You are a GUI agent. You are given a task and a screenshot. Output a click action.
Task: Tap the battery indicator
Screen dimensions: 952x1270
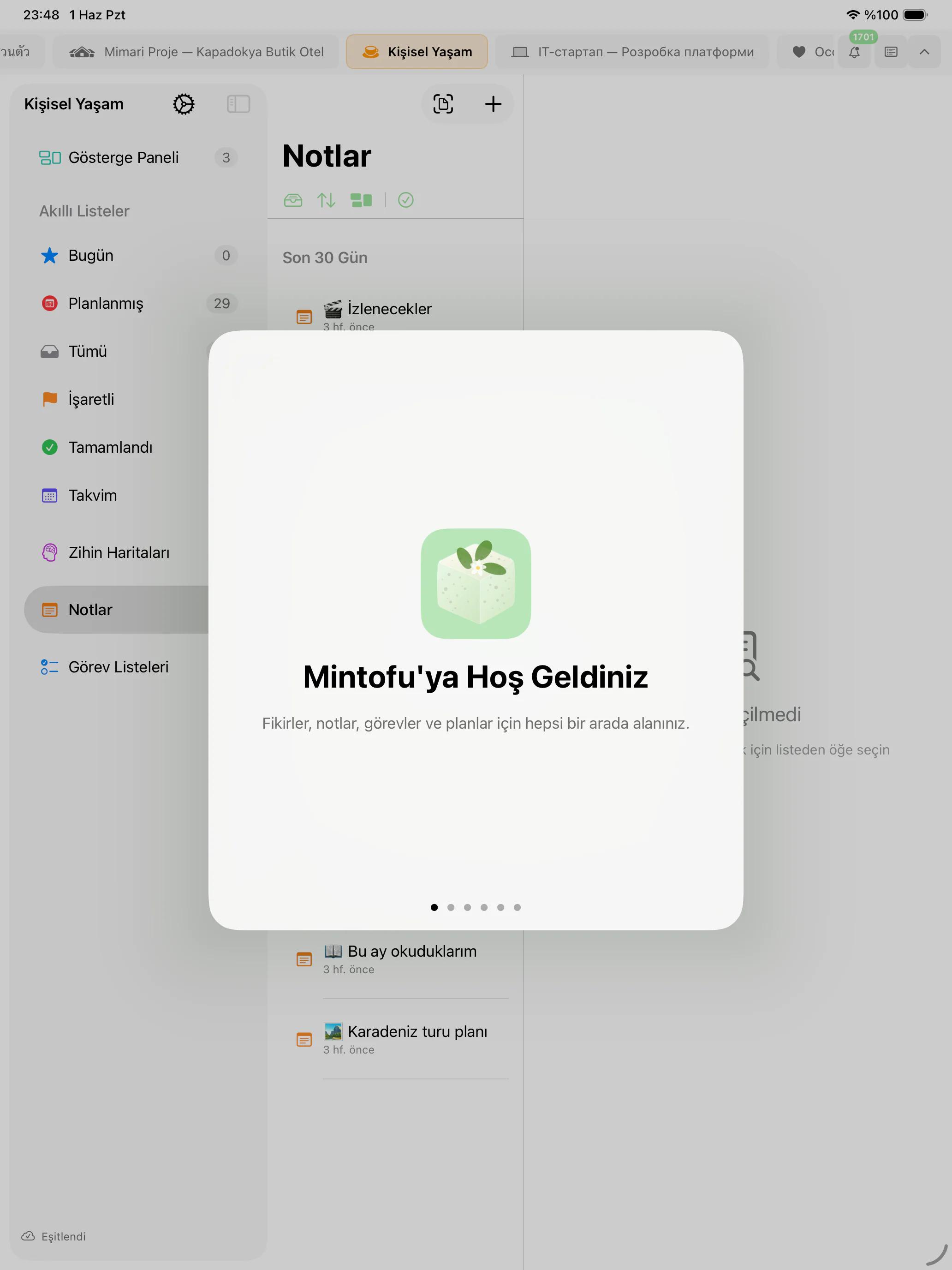point(915,15)
